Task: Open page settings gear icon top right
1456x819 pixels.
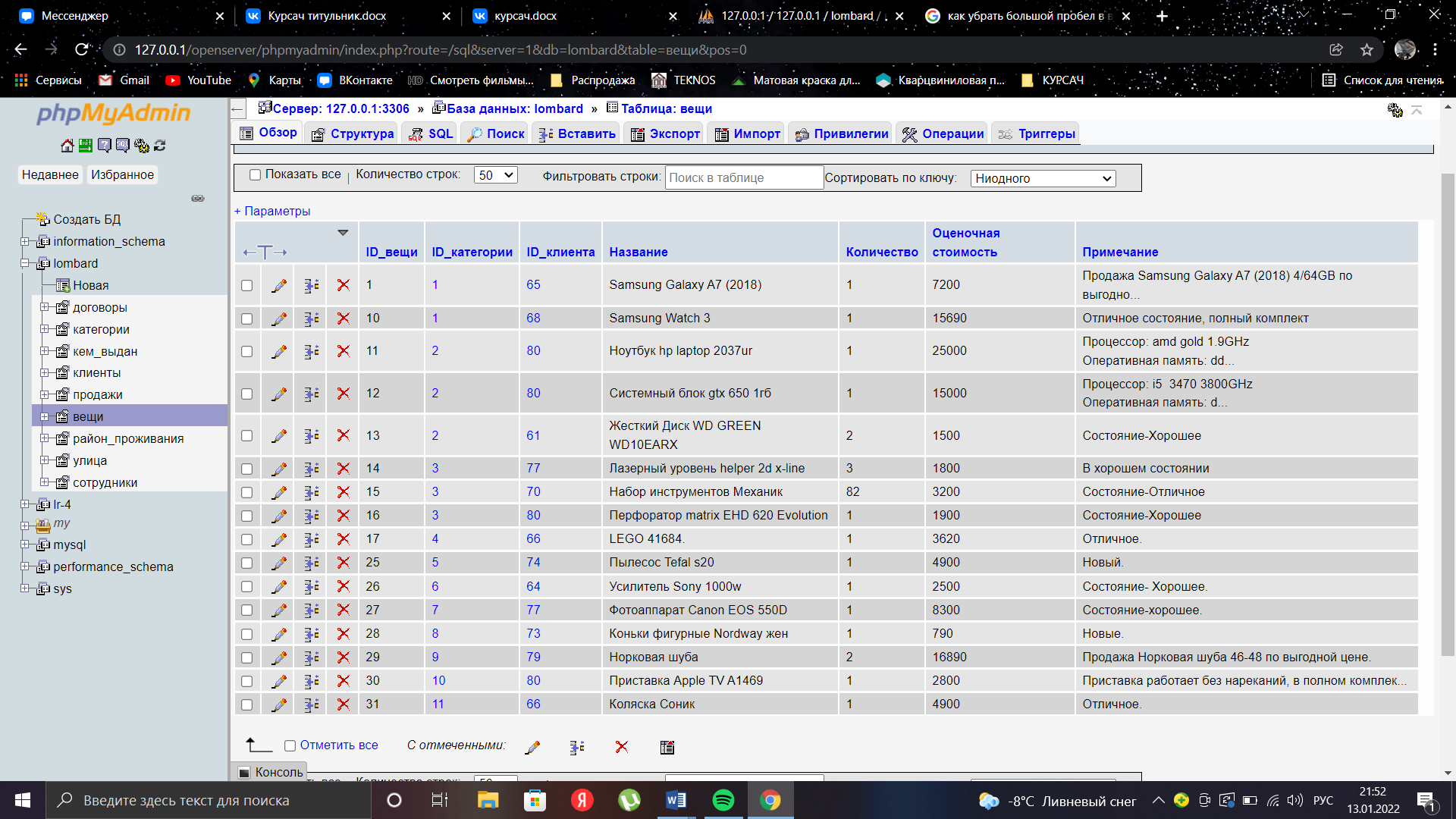Action: (1395, 111)
